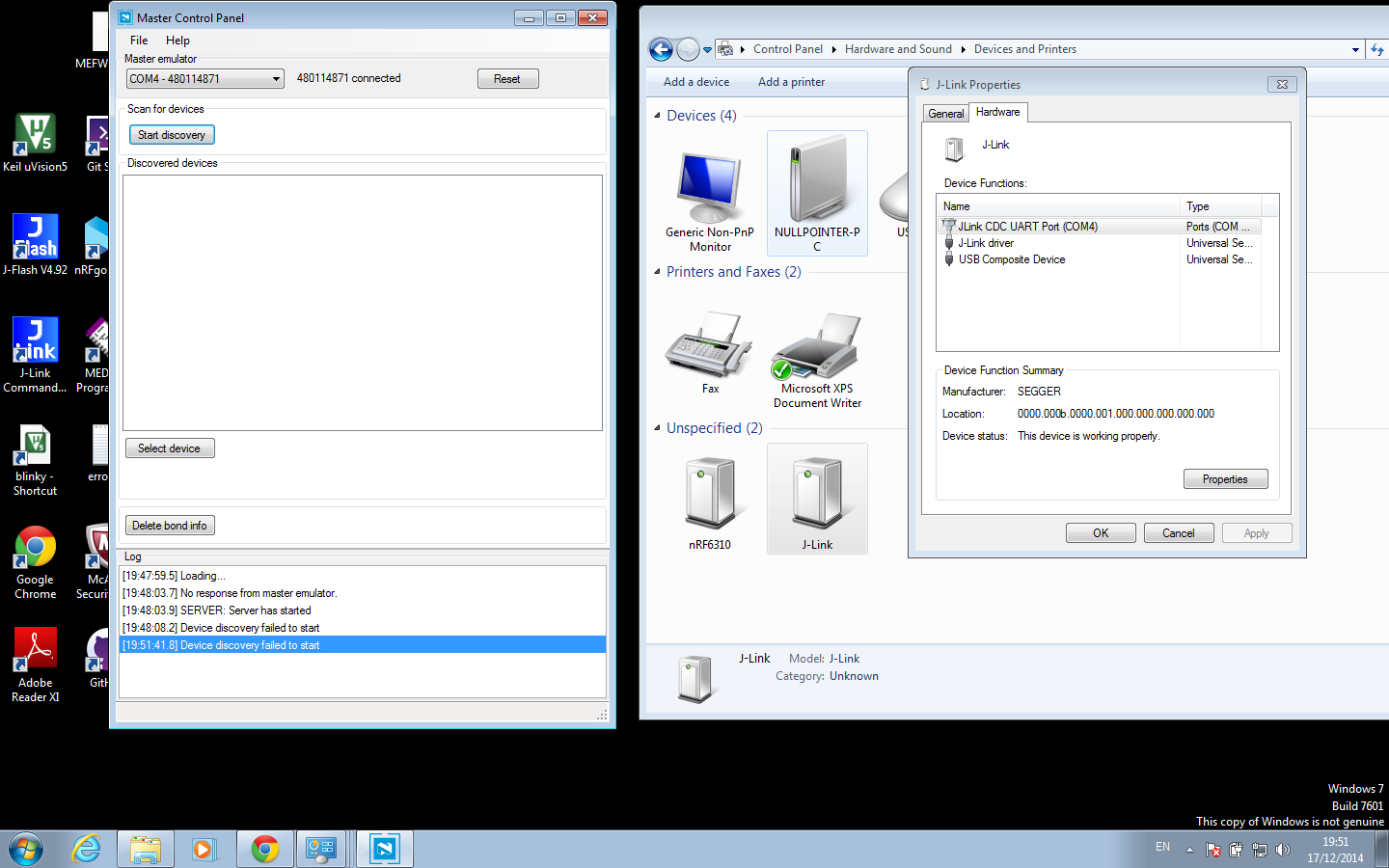This screenshot has width=1389, height=868.
Task: Open the address bar history dropdown
Action: (x=1355, y=49)
